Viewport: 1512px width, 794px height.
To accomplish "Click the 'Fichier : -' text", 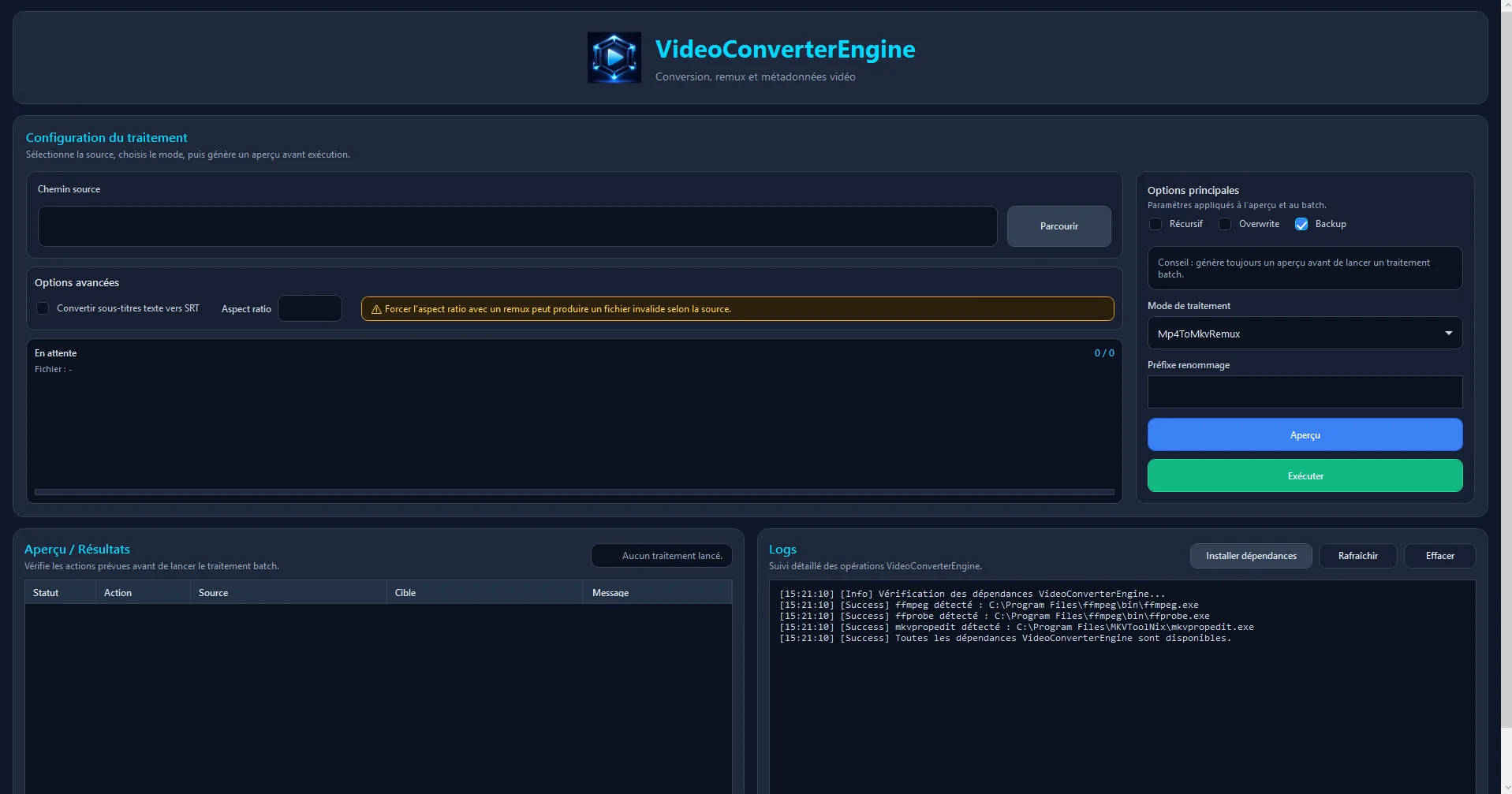I will 53,369.
